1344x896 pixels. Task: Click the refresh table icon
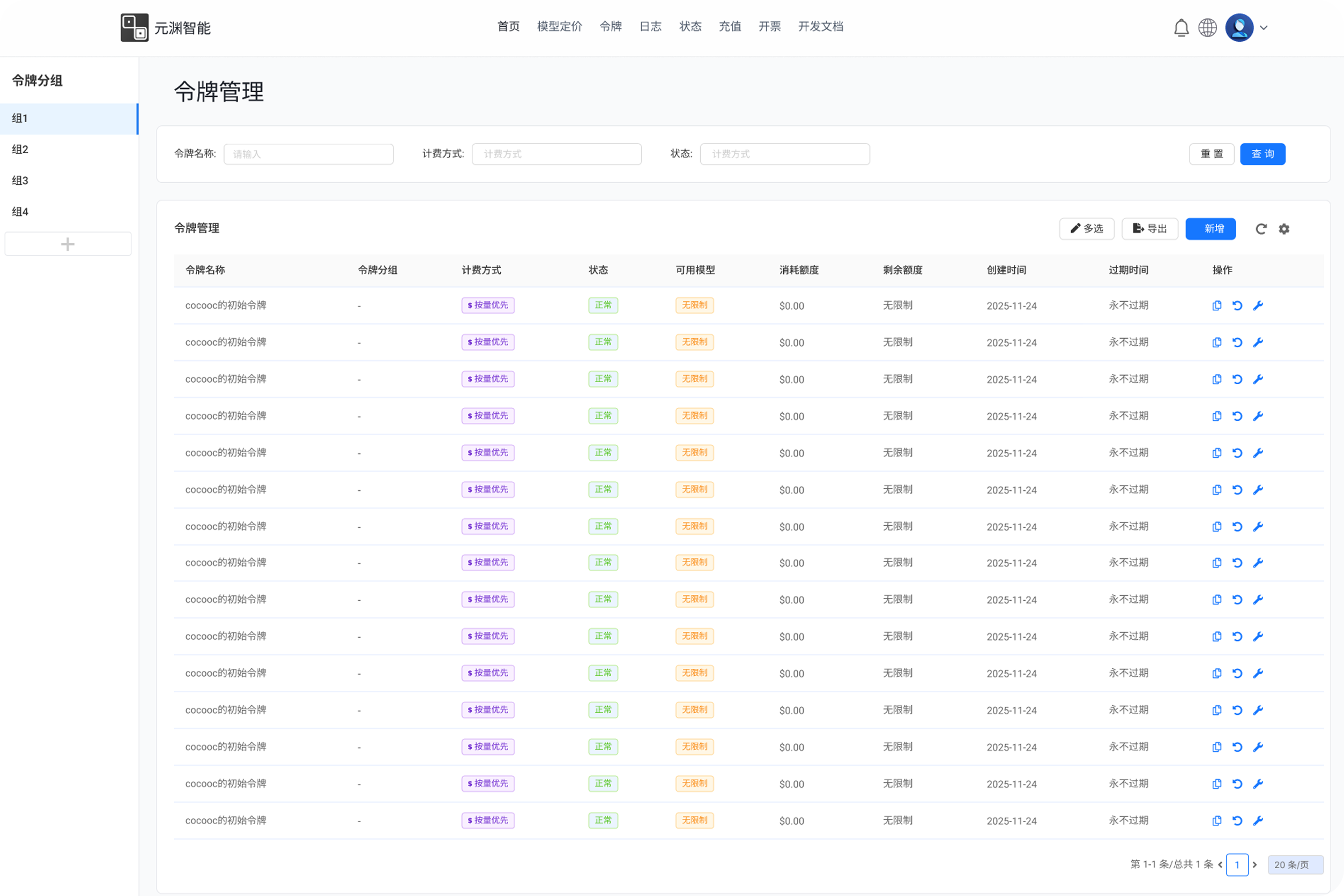click(x=1260, y=229)
